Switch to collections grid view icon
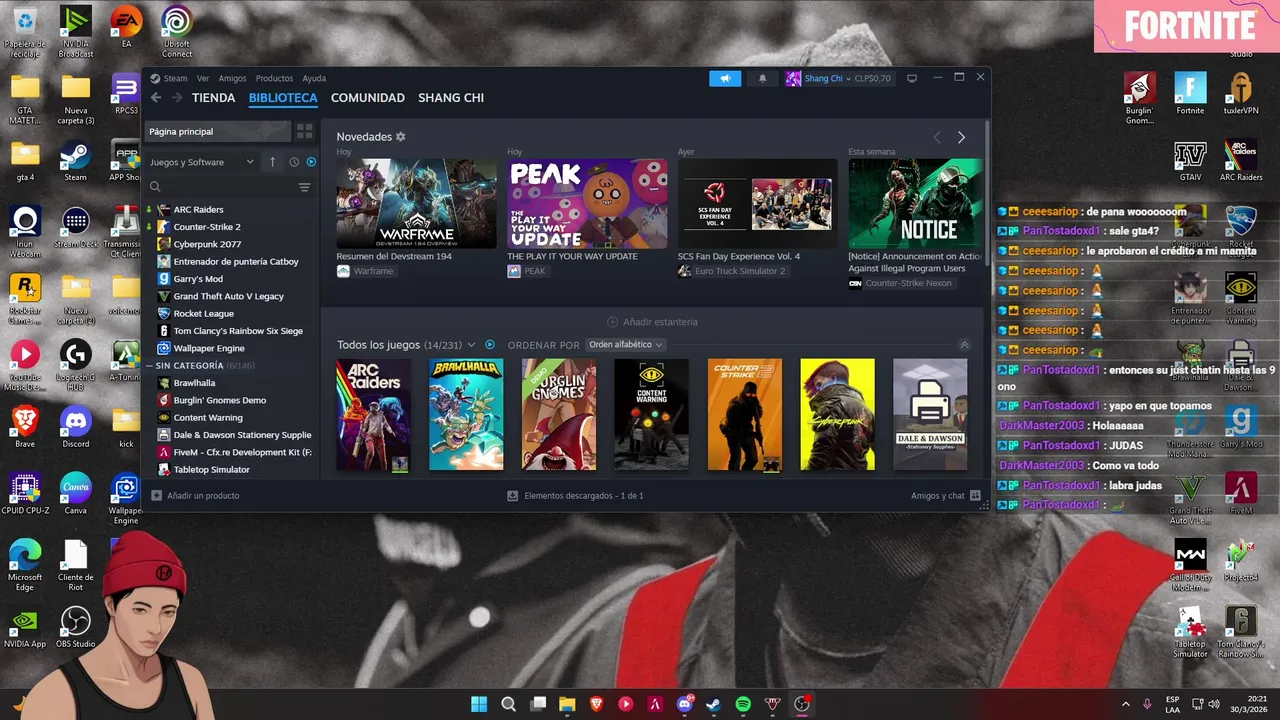 [x=304, y=131]
